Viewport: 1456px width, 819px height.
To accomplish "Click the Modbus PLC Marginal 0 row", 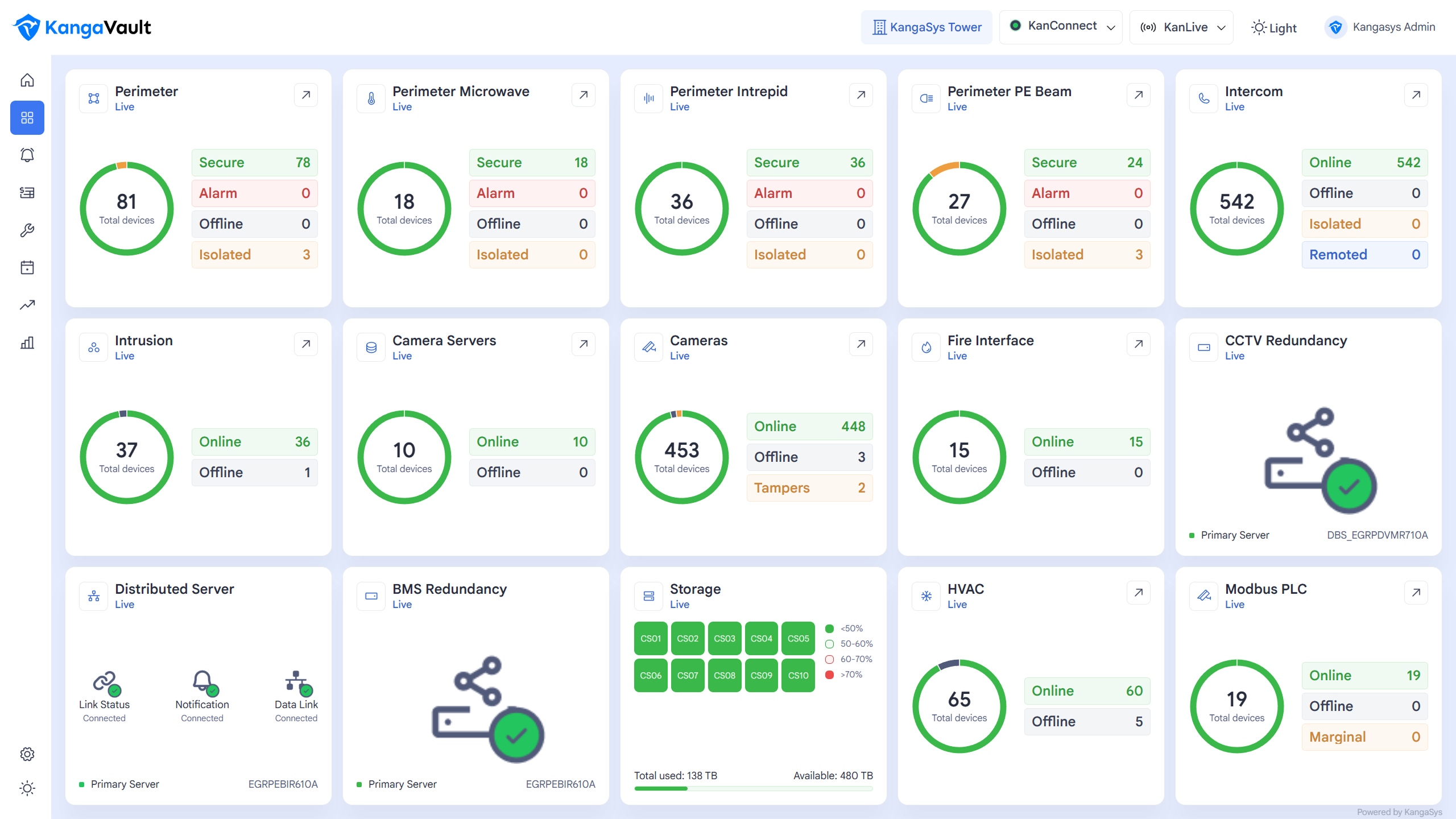I will 1365,737.
